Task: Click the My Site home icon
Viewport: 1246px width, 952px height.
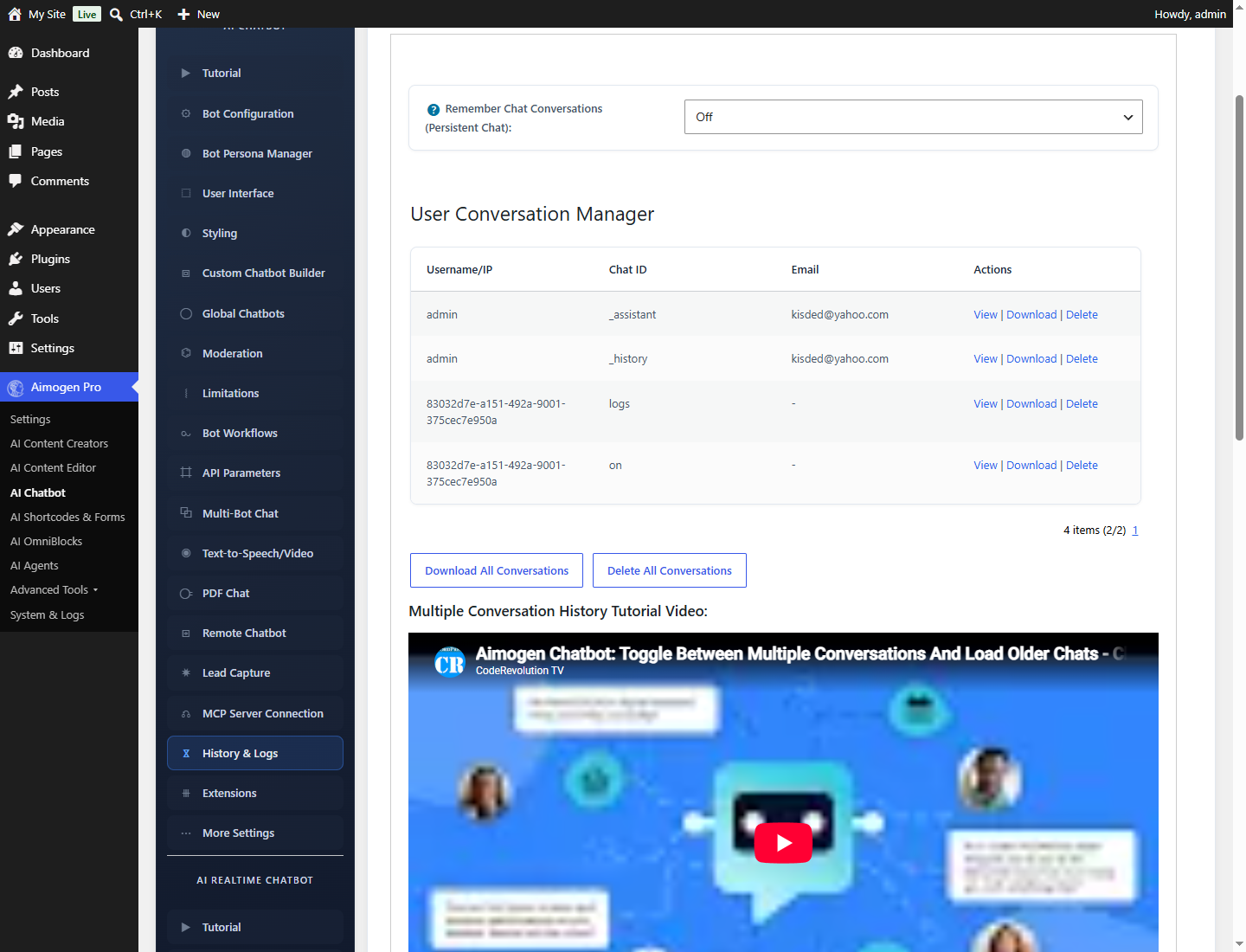Action: click(x=15, y=14)
